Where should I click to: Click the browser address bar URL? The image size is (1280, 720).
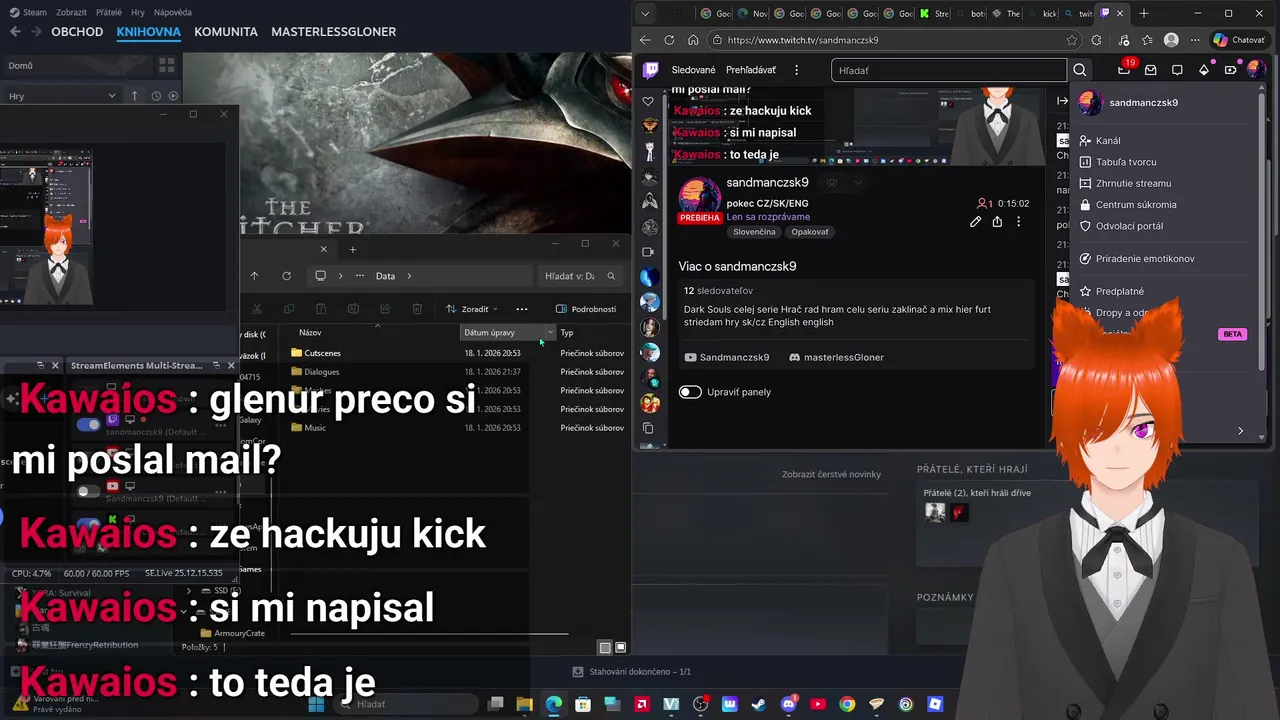click(x=803, y=40)
